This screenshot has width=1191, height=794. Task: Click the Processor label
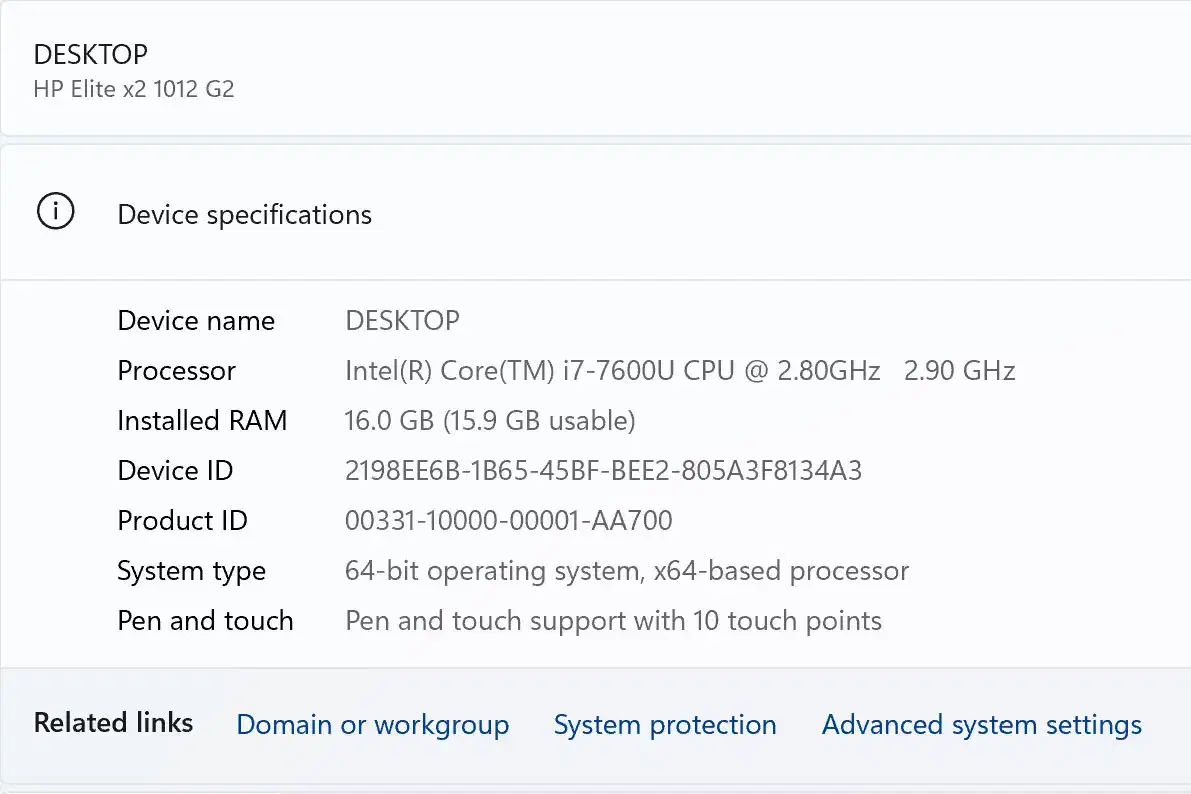tap(177, 371)
